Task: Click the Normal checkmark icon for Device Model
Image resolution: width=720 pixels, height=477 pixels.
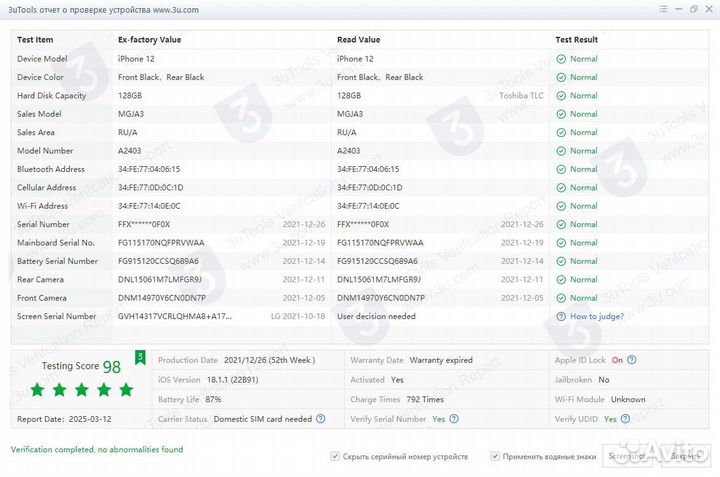Action: tap(561, 59)
